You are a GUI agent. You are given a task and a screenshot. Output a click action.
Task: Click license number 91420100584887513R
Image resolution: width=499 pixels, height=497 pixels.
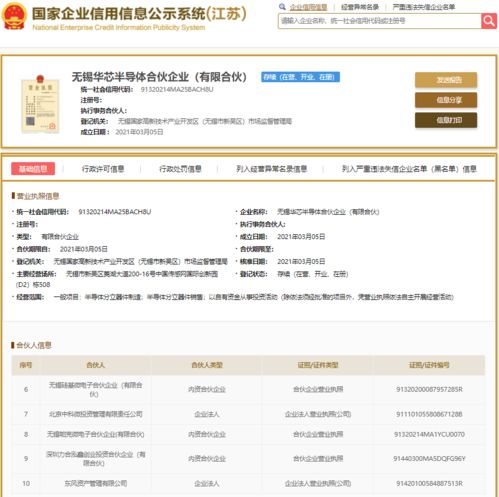pos(429,483)
